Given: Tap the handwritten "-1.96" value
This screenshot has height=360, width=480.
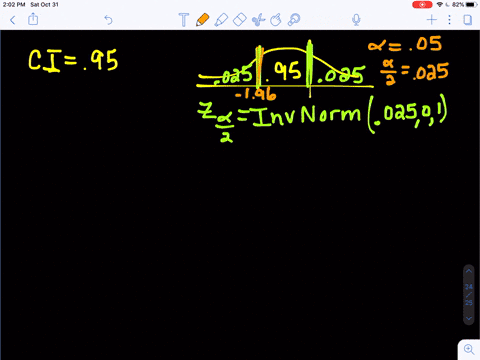Looking at the screenshot, I should click(x=256, y=94).
